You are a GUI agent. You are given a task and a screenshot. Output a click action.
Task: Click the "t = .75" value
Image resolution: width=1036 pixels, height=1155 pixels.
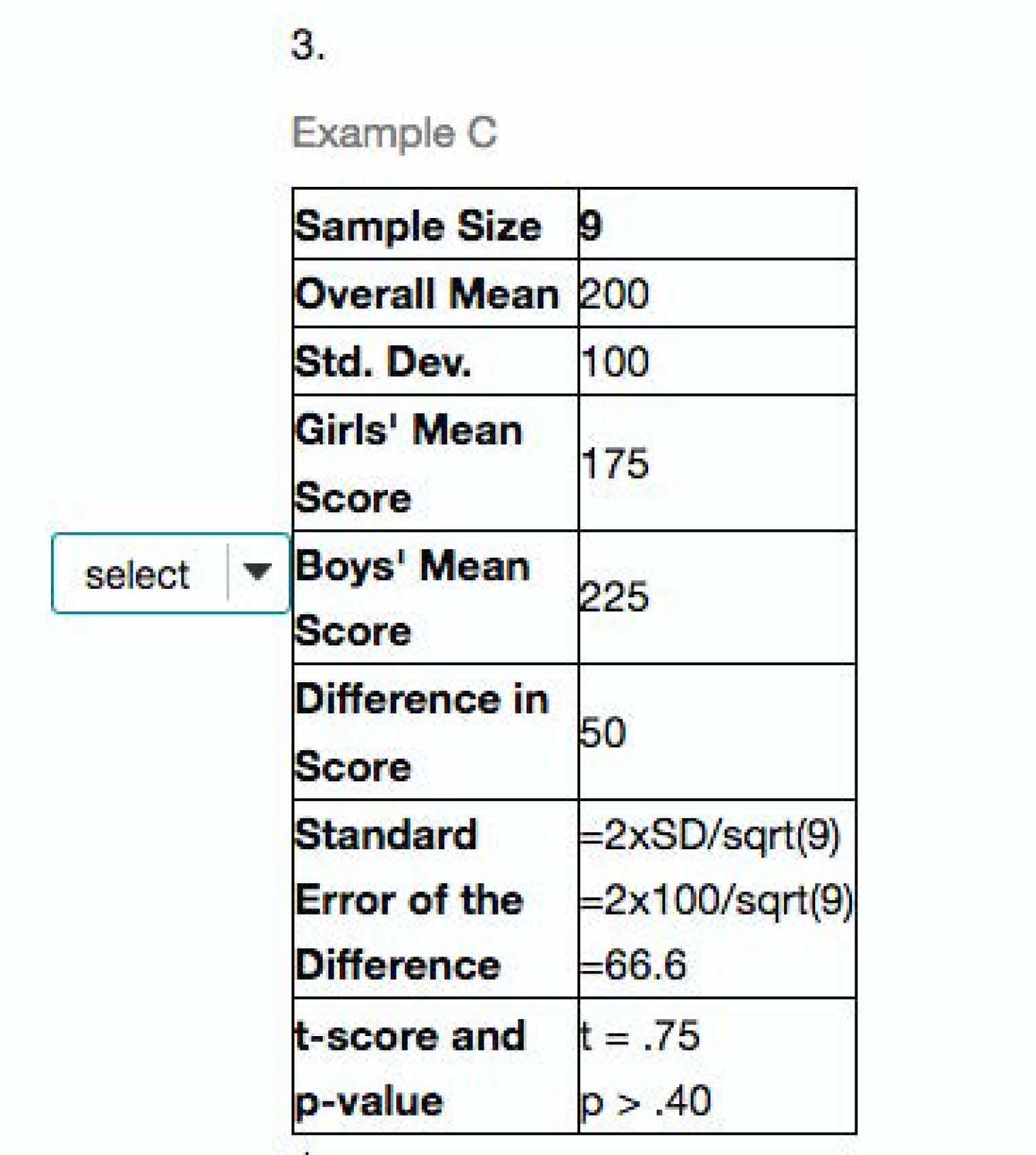pos(640,1036)
